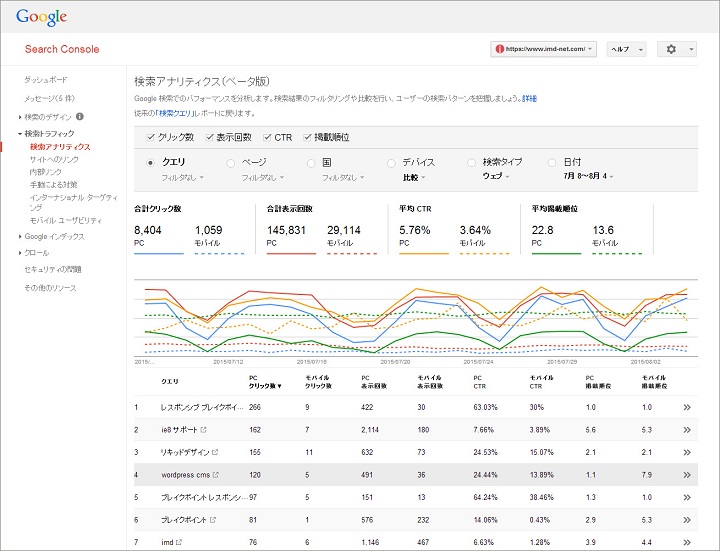Open 内部リンク in sidebar
Screen dimensions: 720x551
[45, 172]
